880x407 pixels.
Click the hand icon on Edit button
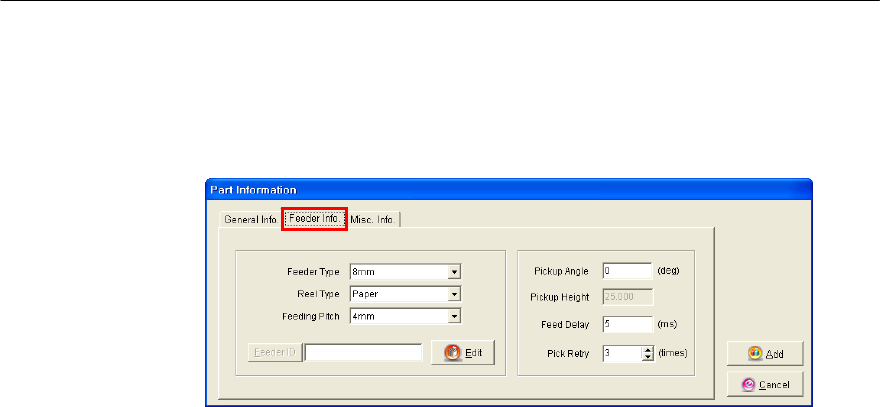pyautogui.click(x=452, y=353)
